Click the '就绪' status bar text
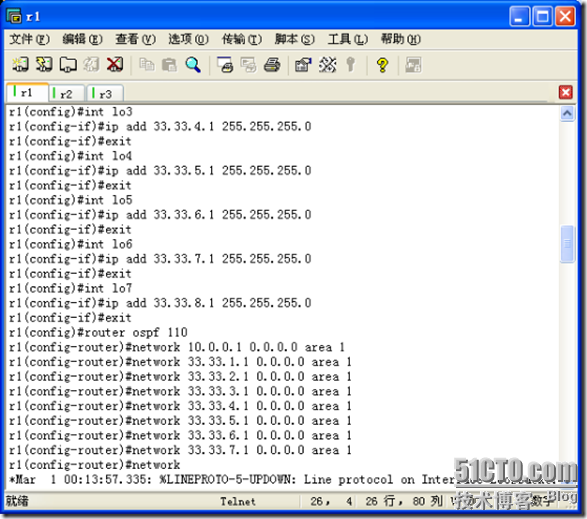Viewport: 587px width, 519px height. (17, 501)
